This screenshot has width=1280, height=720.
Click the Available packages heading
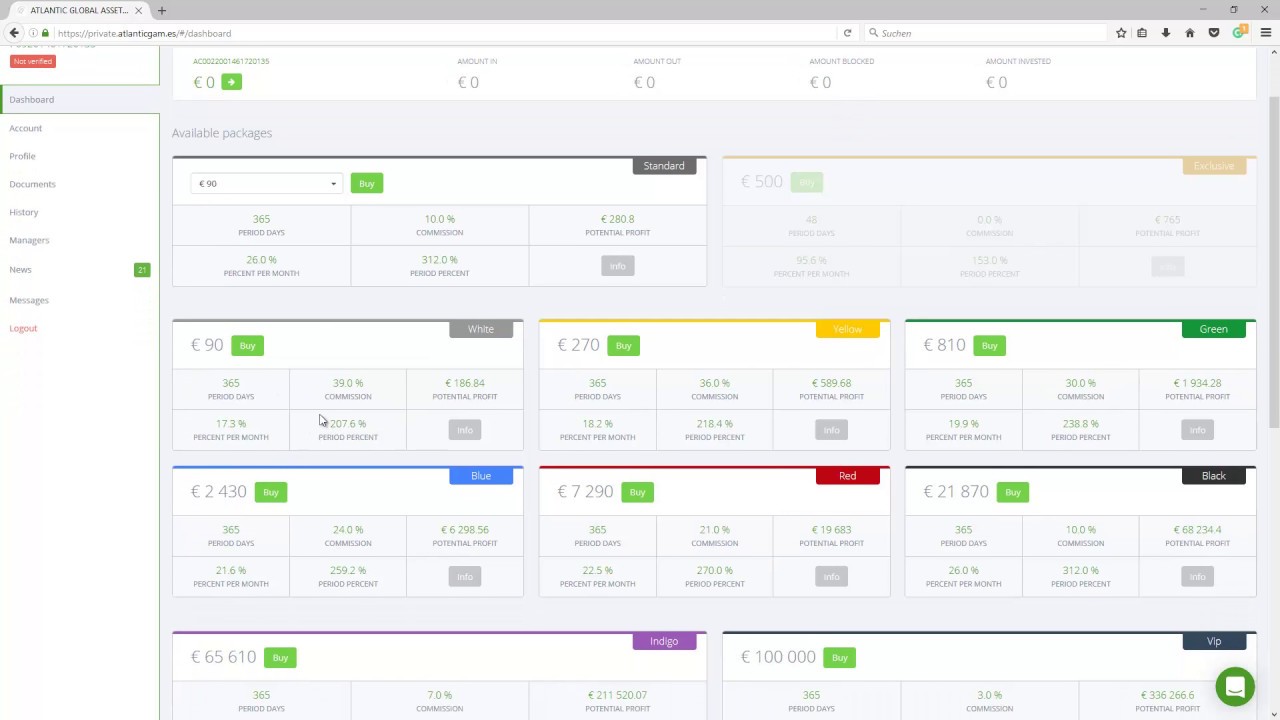pos(222,133)
